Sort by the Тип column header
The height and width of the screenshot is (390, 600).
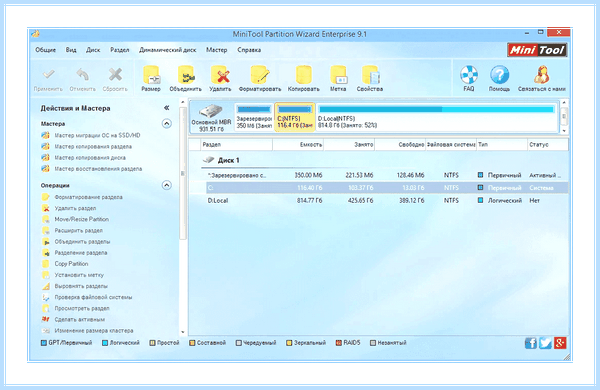tap(502, 145)
